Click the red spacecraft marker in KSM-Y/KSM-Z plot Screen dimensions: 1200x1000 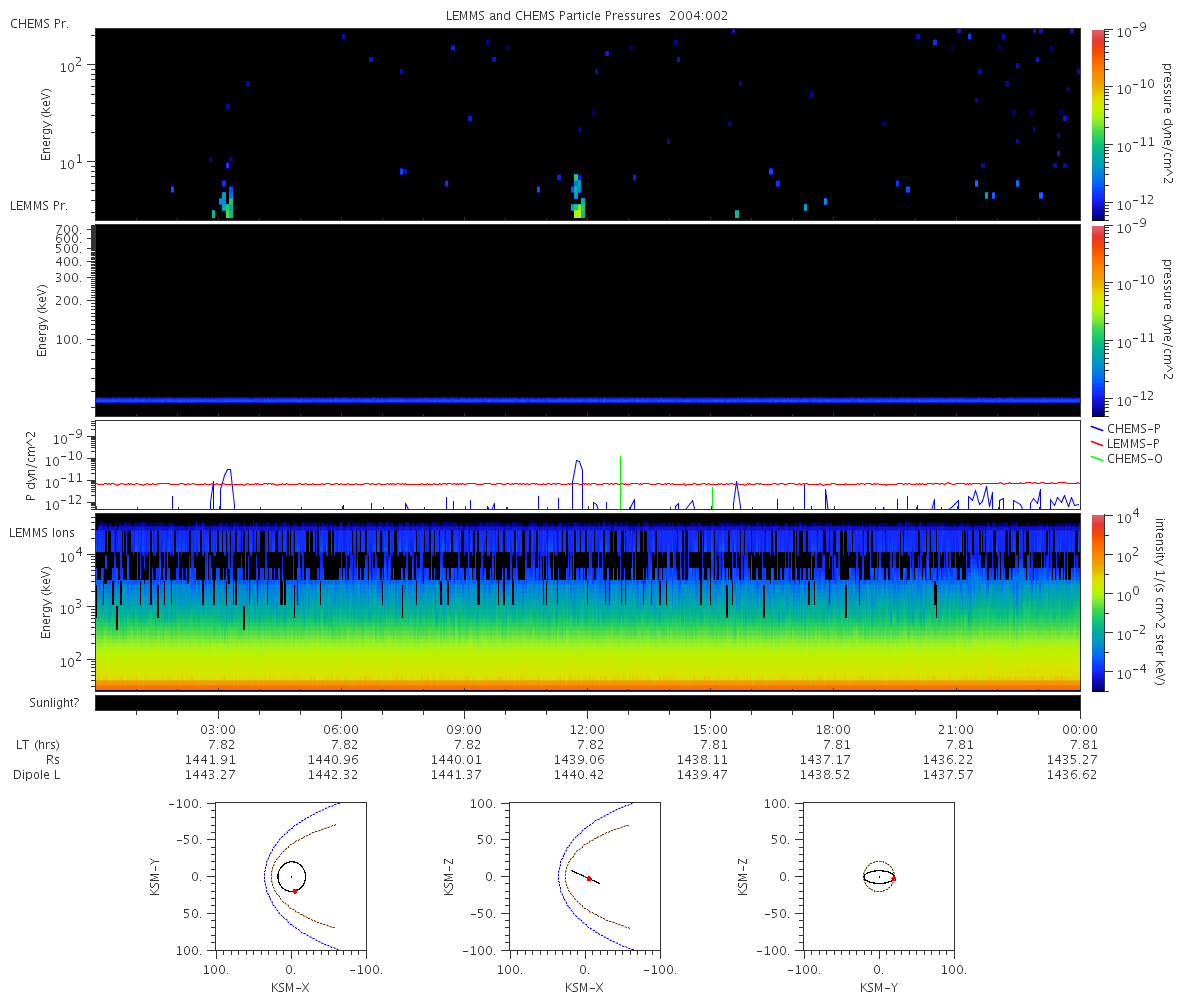[893, 878]
